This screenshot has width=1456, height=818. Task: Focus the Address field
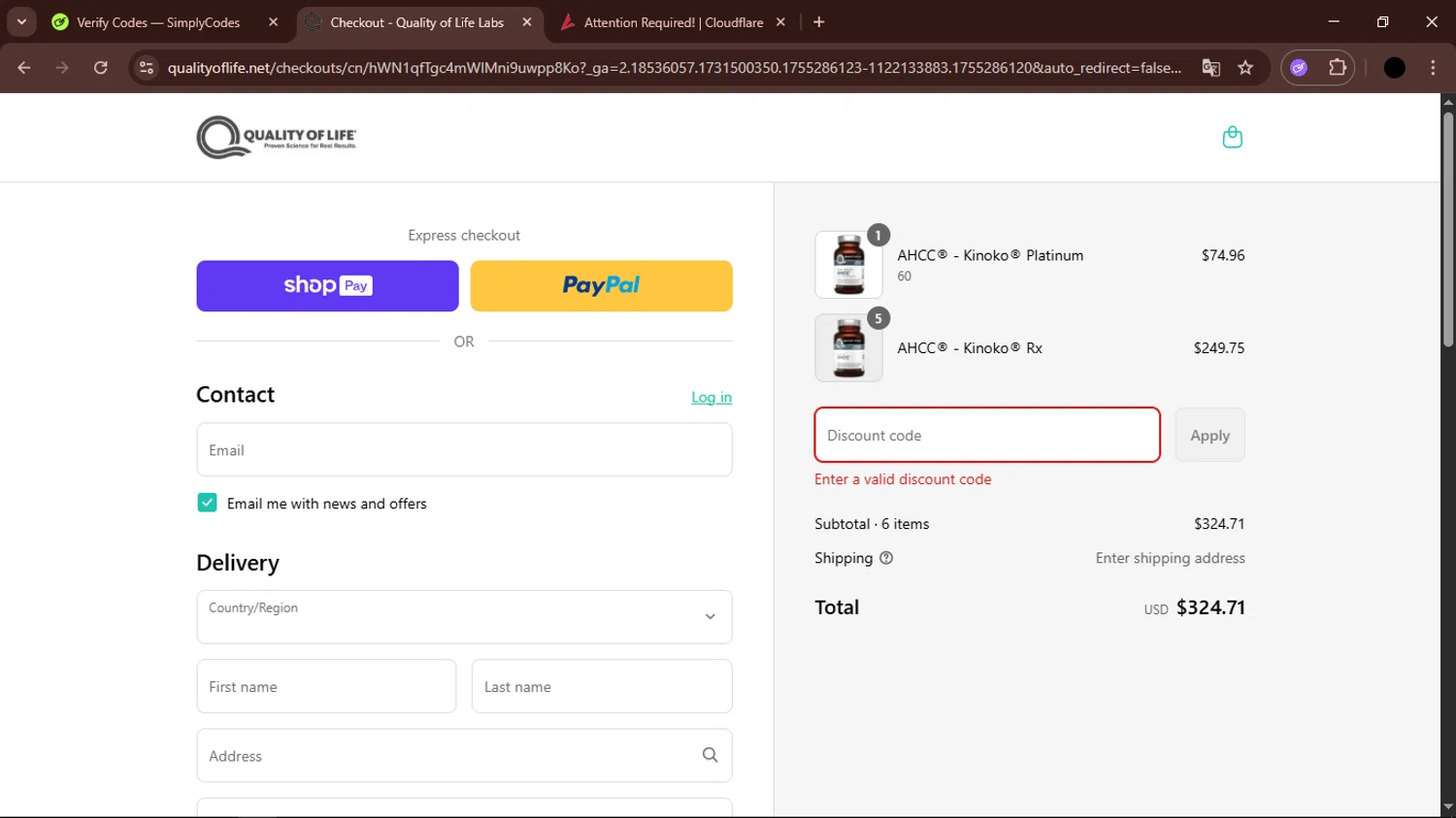click(464, 755)
